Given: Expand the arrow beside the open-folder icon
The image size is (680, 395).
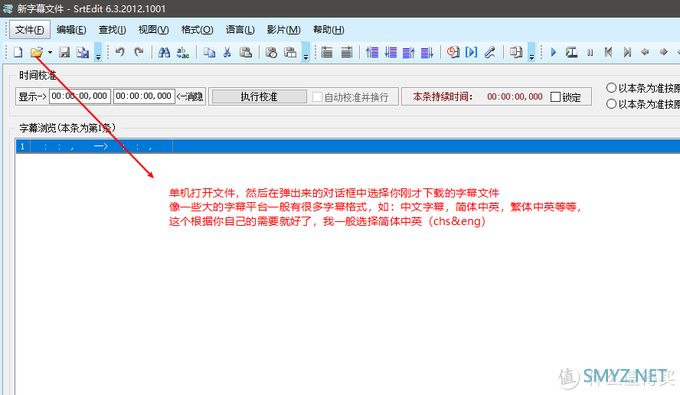Looking at the screenshot, I should [50, 52].
